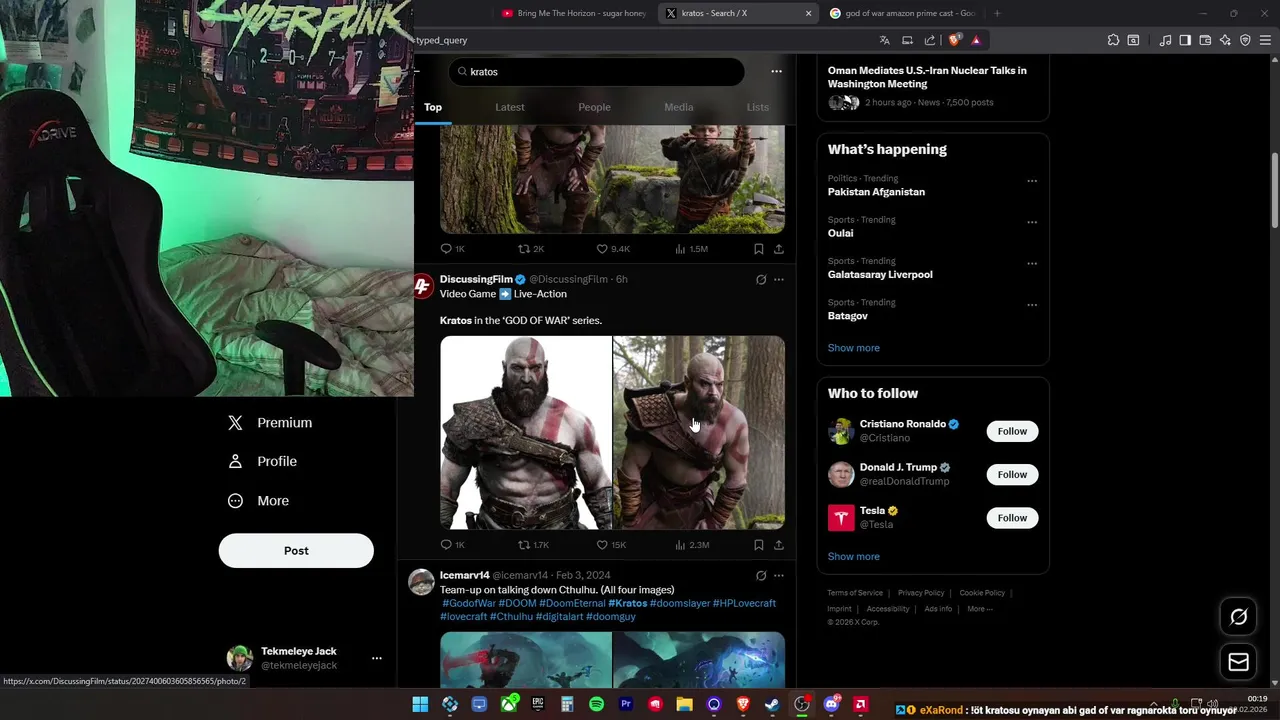Open Brave Wallet icon
This screenshot has height=720, width=1280.
(x=1205, y=40)
